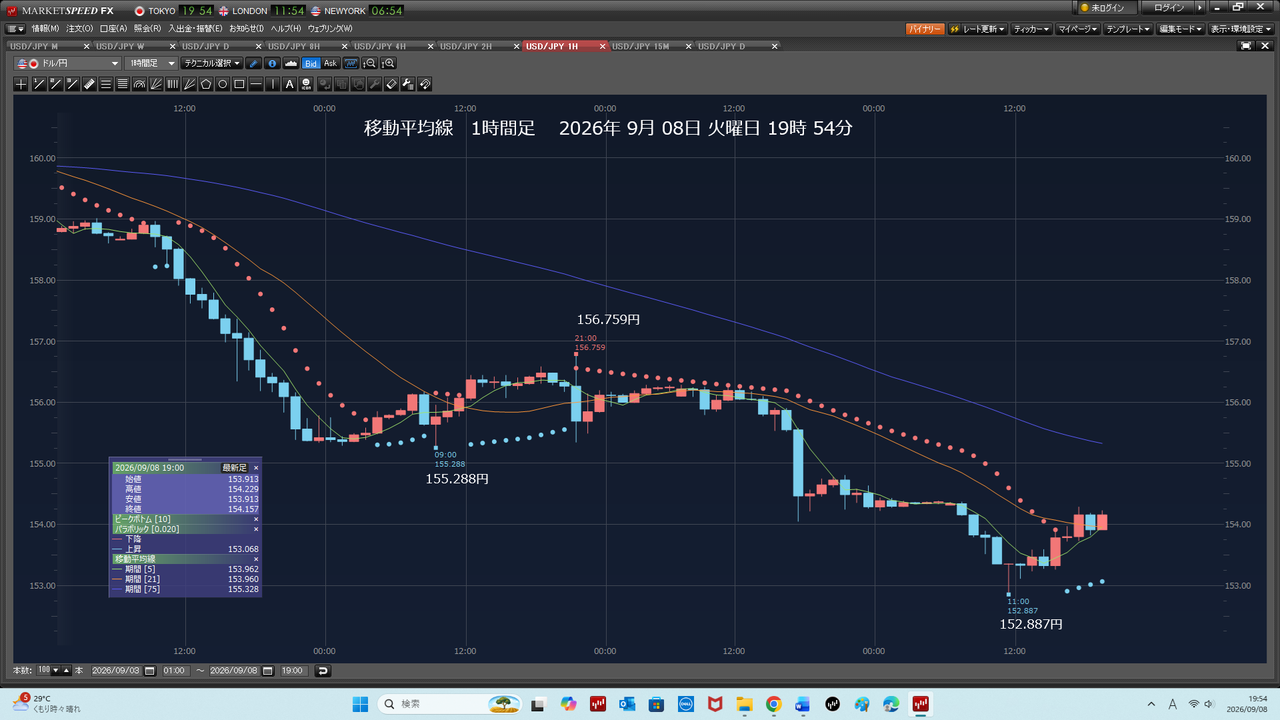Image resolution: width=1280 pixels, height=720 pixels.
Task: Select the eraser tool in drawing toolbar
Action: click(x=392, y=84)
